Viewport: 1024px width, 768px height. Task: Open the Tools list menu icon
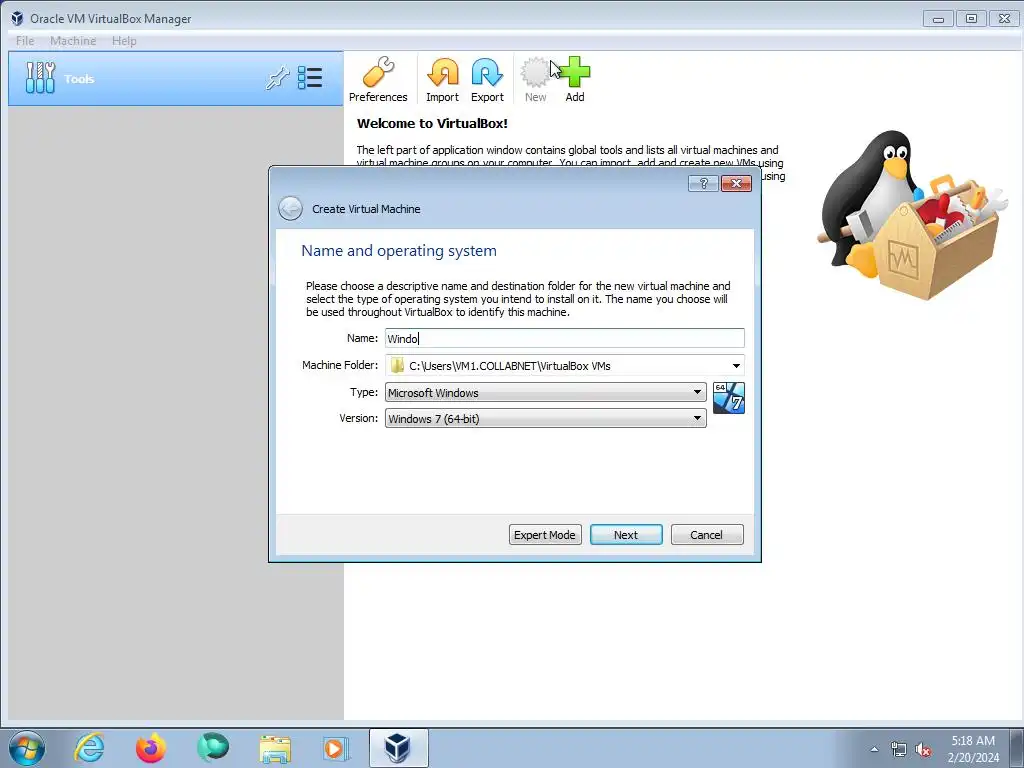tap(310, 78)
